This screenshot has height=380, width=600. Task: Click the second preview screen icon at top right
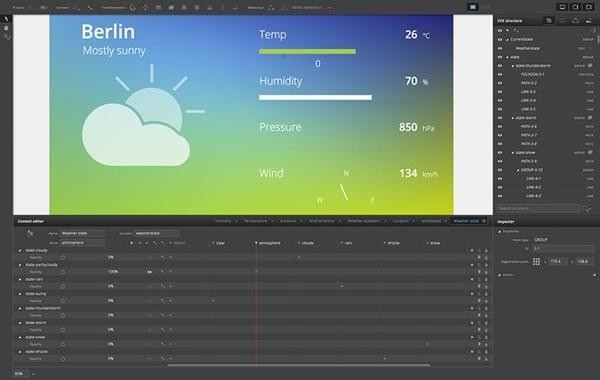pyautogui.click(x=575, y=7)
